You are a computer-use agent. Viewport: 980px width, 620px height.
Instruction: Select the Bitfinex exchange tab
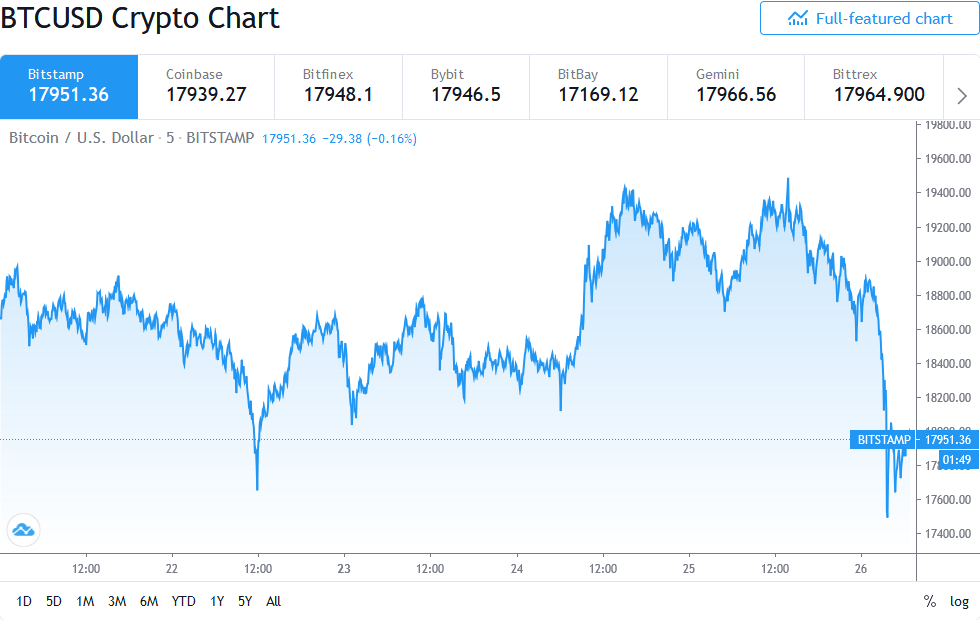coord(339,86)
